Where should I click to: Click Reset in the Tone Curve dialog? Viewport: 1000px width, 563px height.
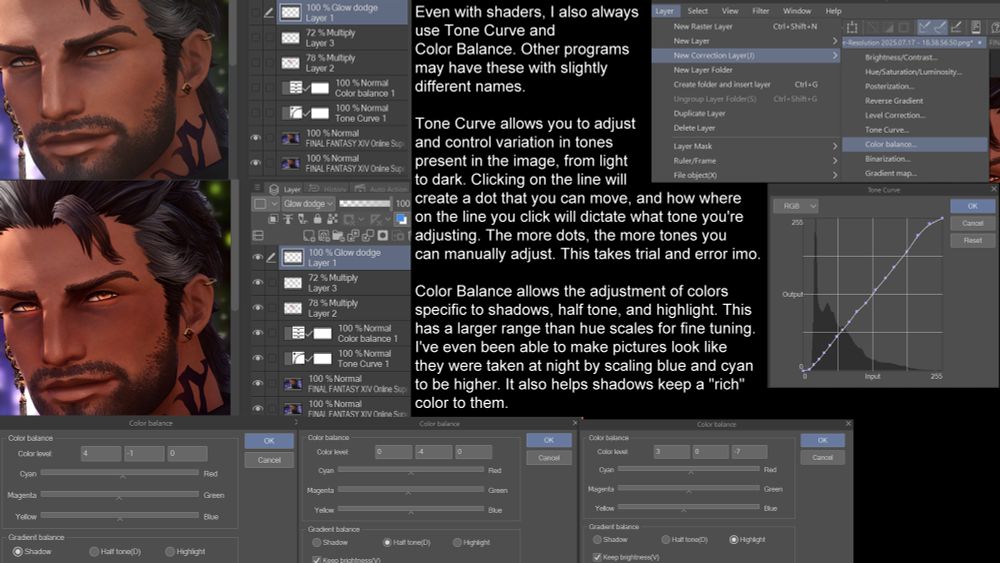point(972,240)
